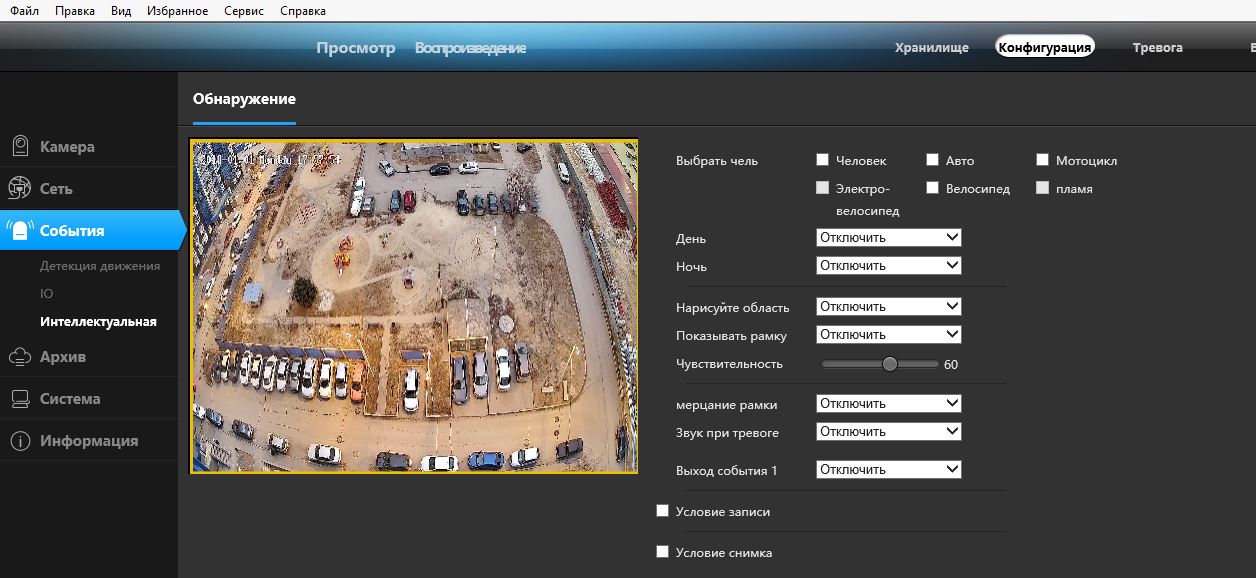Screen dimensions: 1256x578
Task: Enable the Условие записи checkbox
Action: pos(662,511)
